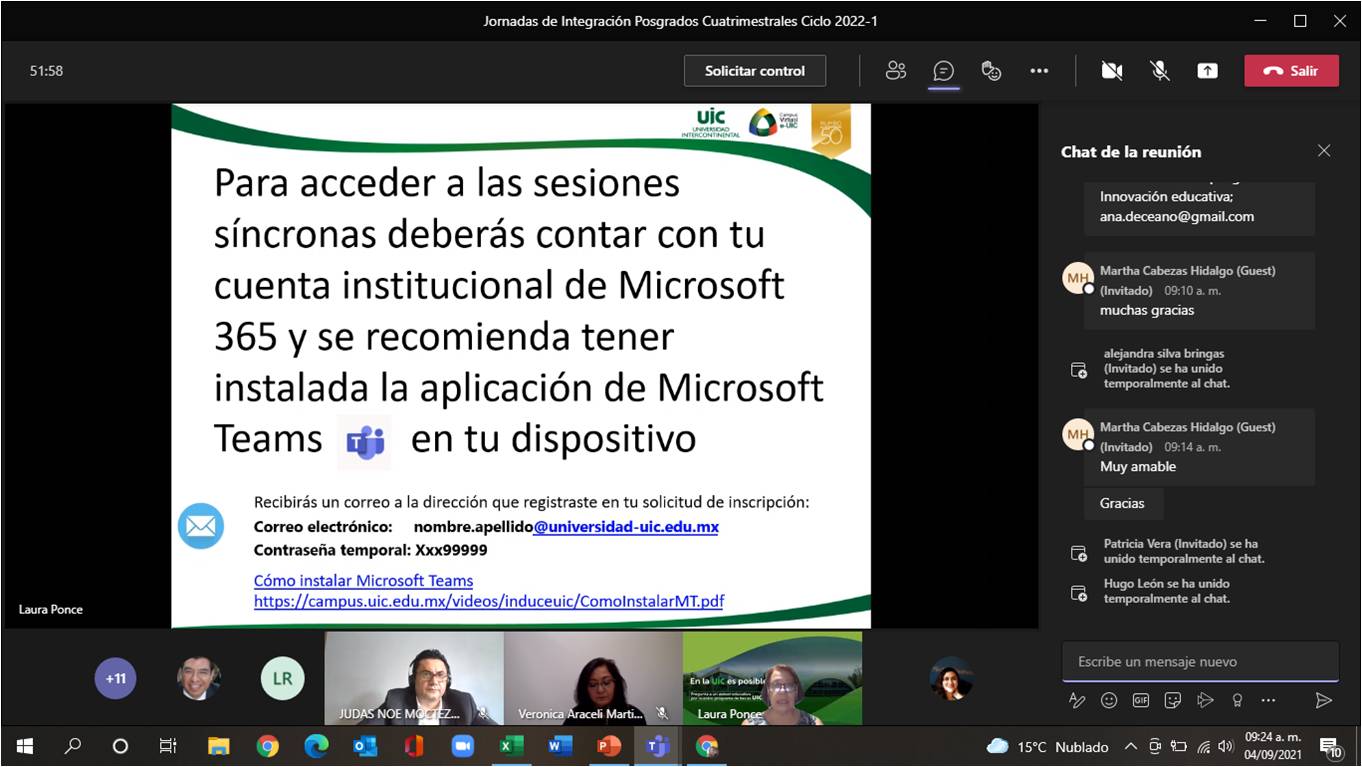
Task: Click the message 'Muy amable'
Action: click(1138, 467)
